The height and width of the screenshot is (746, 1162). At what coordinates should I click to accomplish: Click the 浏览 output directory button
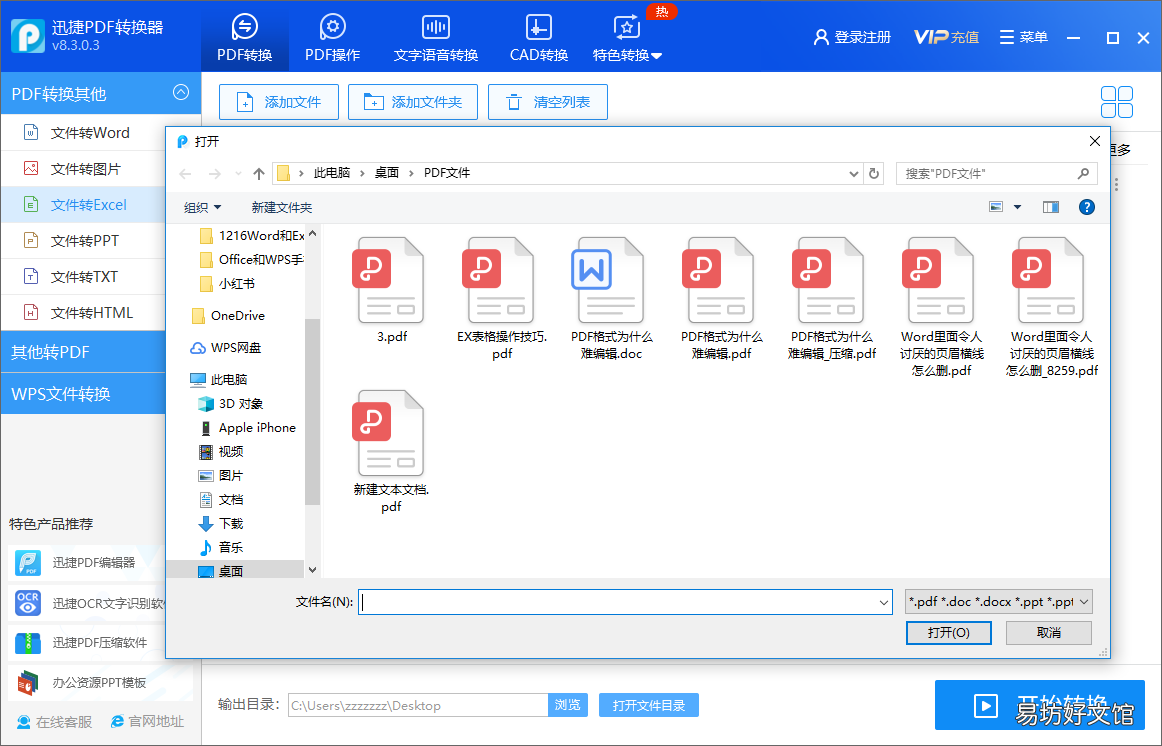coord(568,705)
